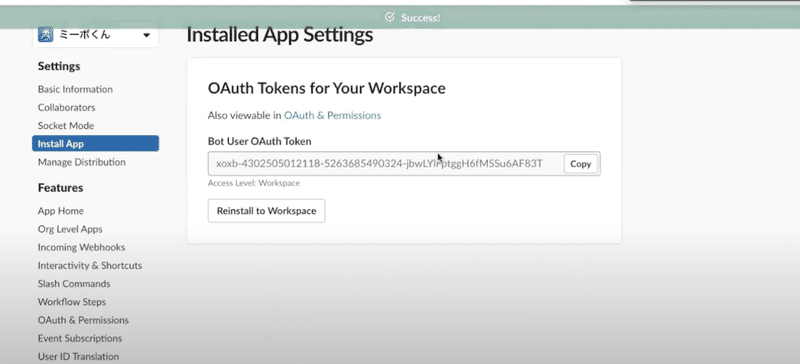Screen dimensions: 800x364
Task: Open Socket Mode settings
Action: click(x=66, y=126)
